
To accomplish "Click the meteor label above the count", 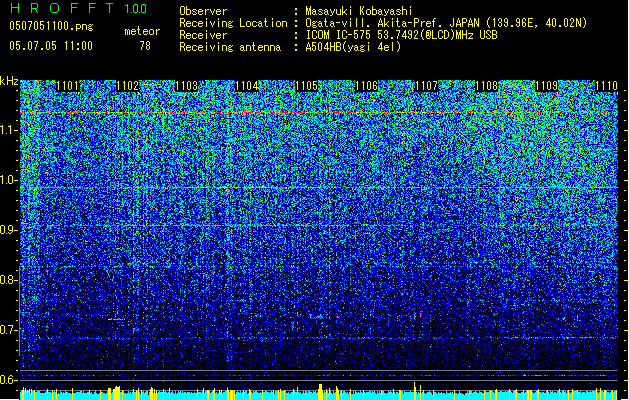I will point(142,31).
